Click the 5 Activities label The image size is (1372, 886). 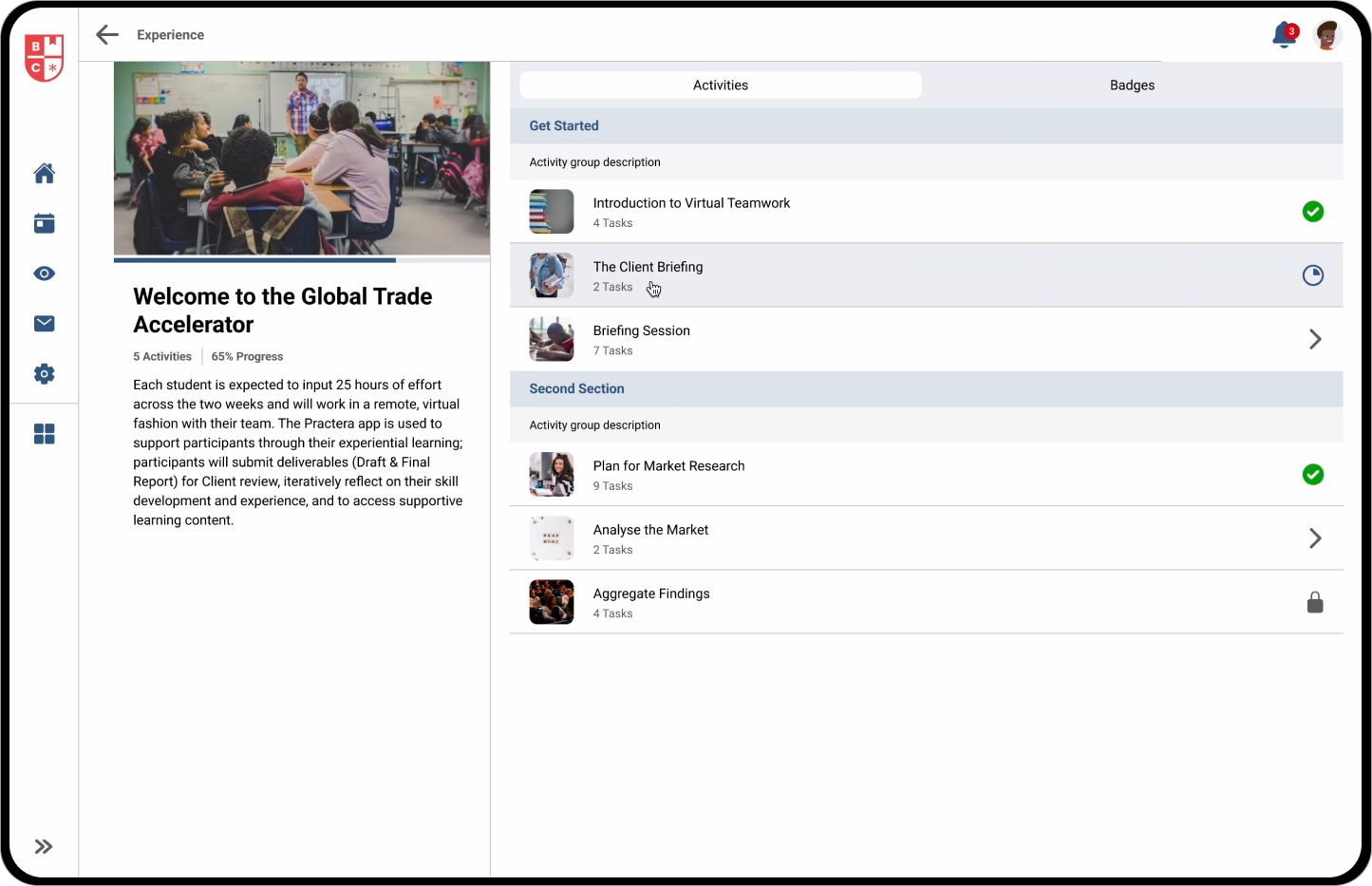pyautogui.click(x=162, y=357)
